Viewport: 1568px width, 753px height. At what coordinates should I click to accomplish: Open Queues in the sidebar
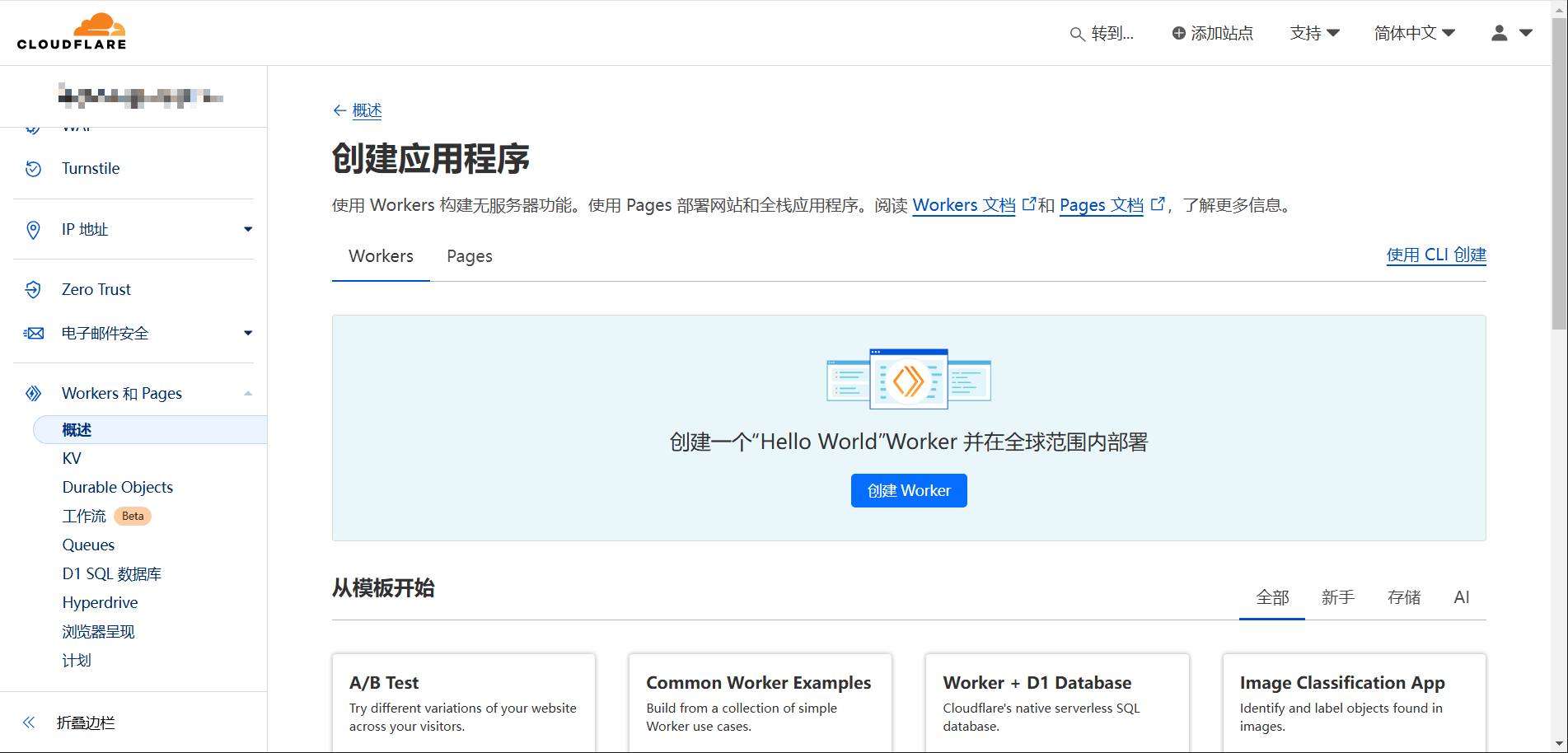click(88, 545)
